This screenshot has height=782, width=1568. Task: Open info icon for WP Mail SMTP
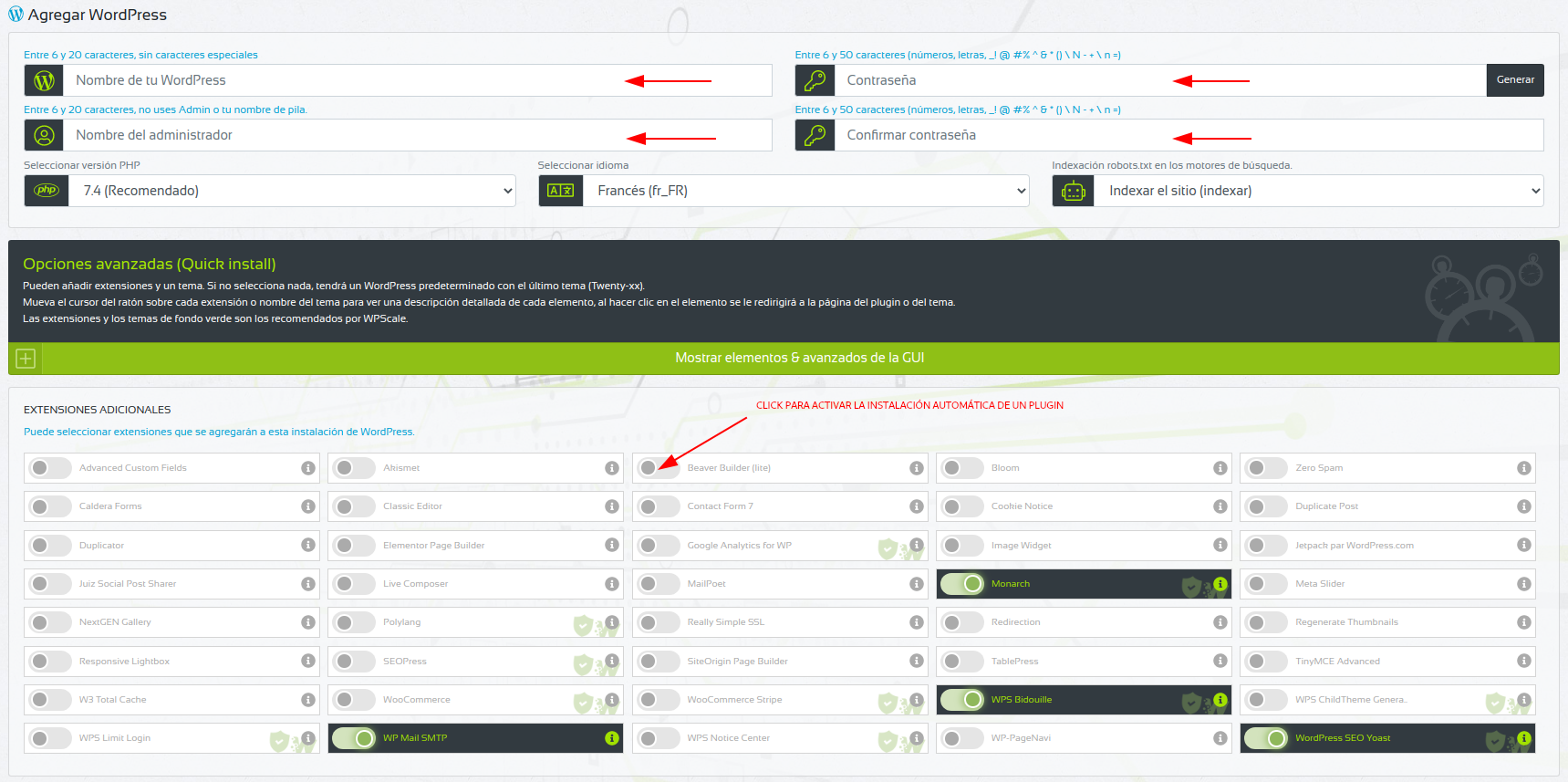click(x=612, y=738)
